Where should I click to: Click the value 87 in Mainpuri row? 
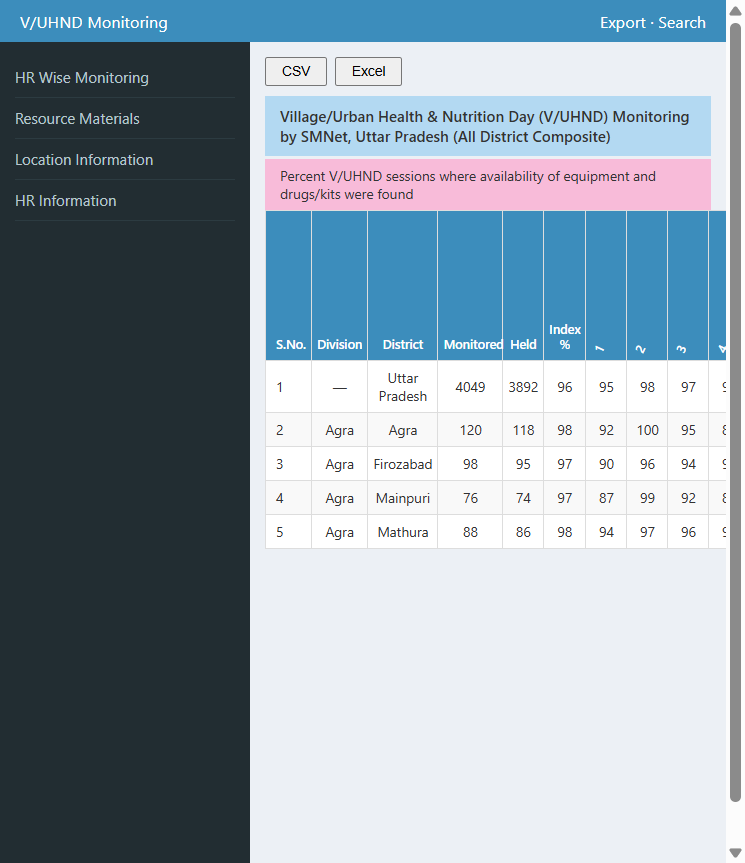tap(606, 498)
